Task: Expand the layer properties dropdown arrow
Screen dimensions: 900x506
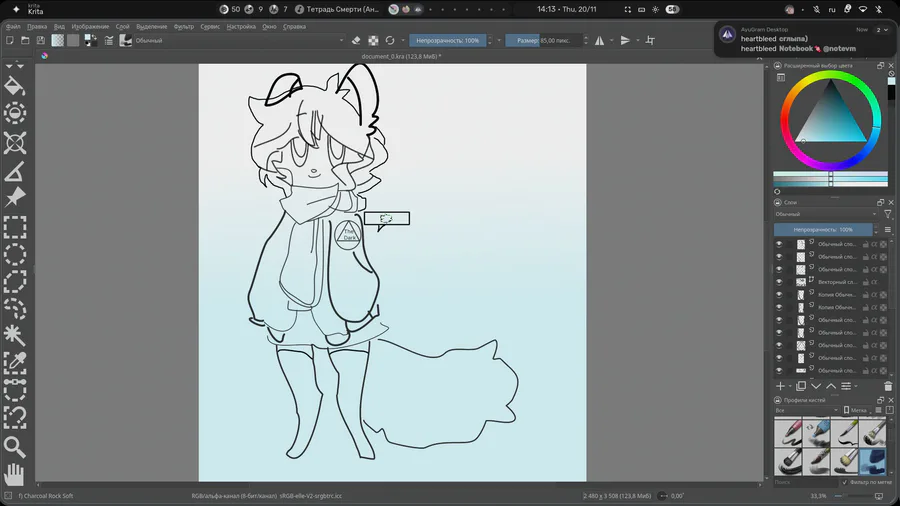Action: [856, 386]
